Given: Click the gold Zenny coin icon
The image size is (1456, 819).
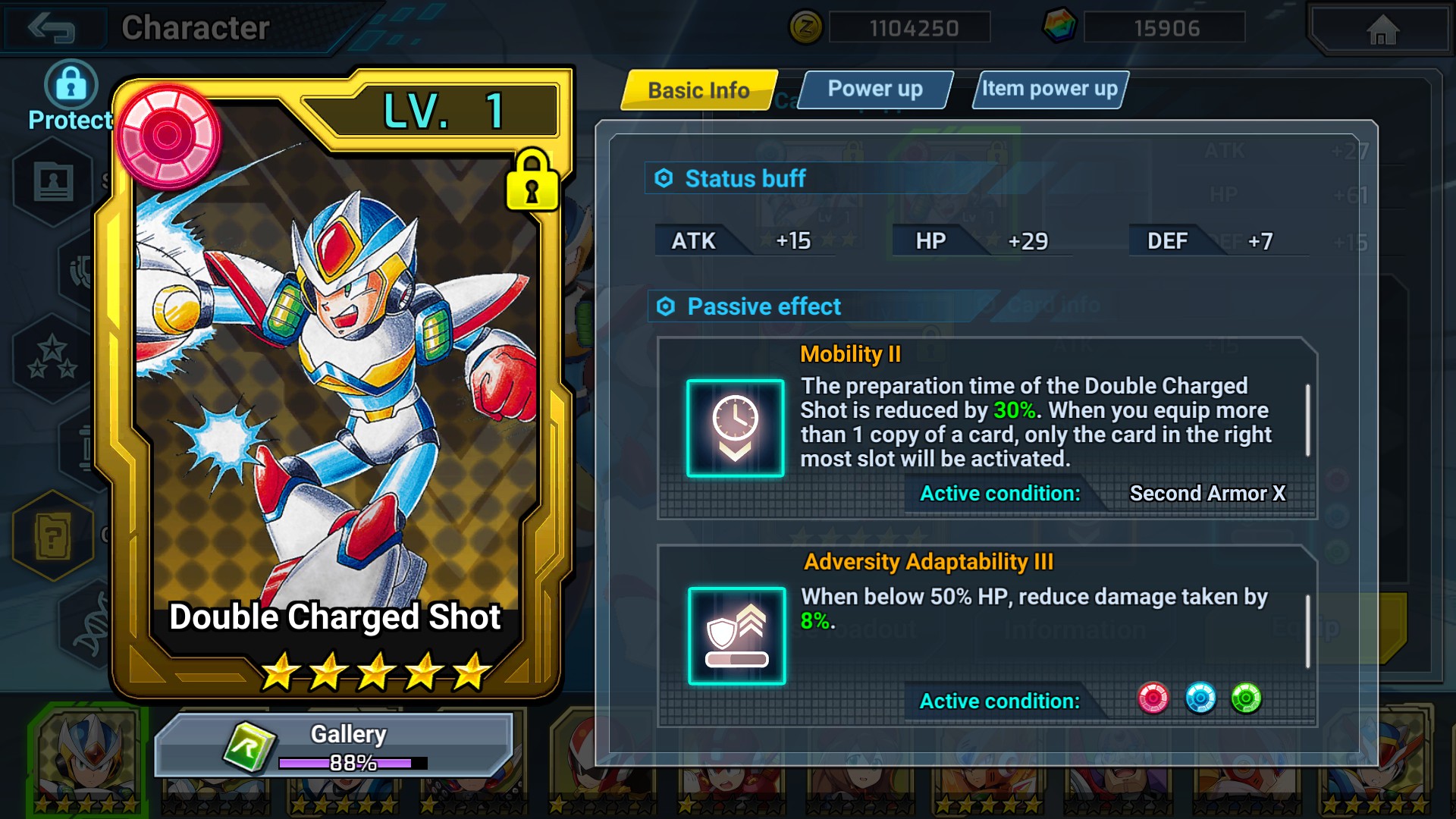Looking at the screenshot, I should pyautogui.click(x=806, y=29).
